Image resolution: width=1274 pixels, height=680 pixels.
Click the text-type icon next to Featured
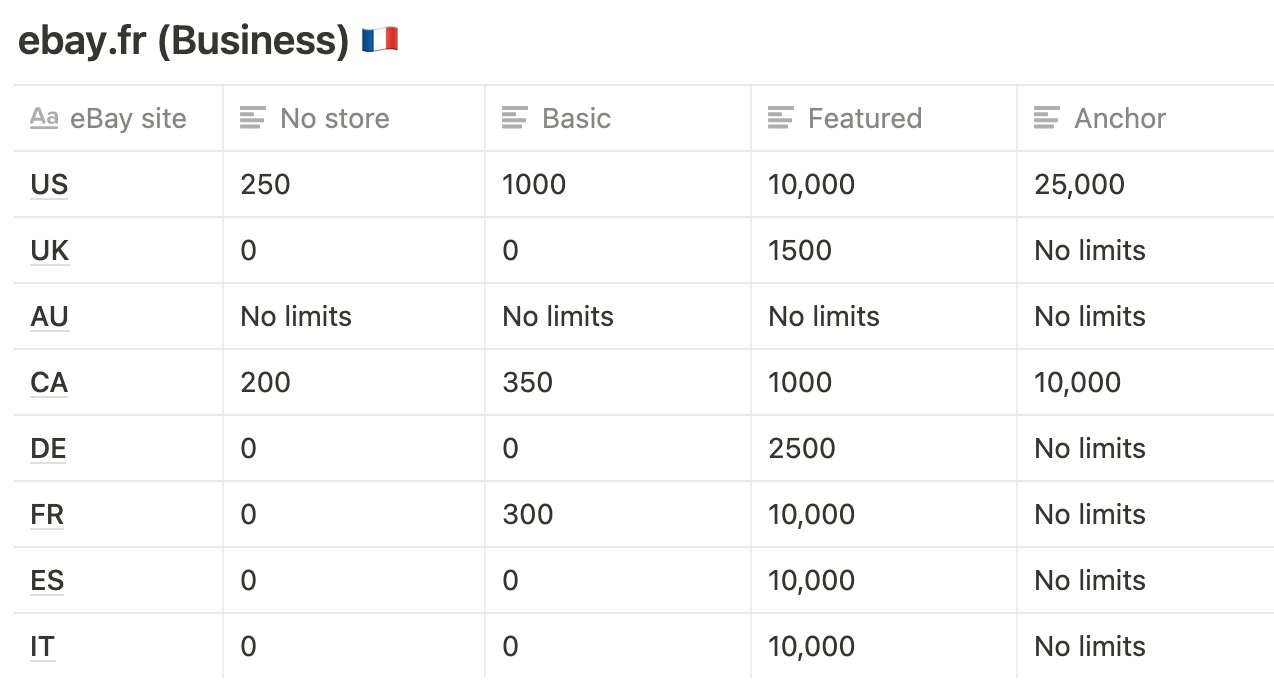pos(781,118)
